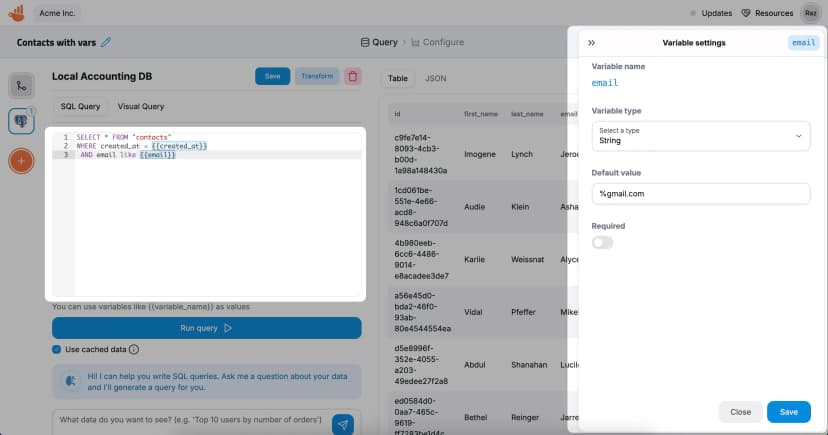Click the orange plus add button in sidebar
Screen dimensions: 828x435
(x=21, y=160)
